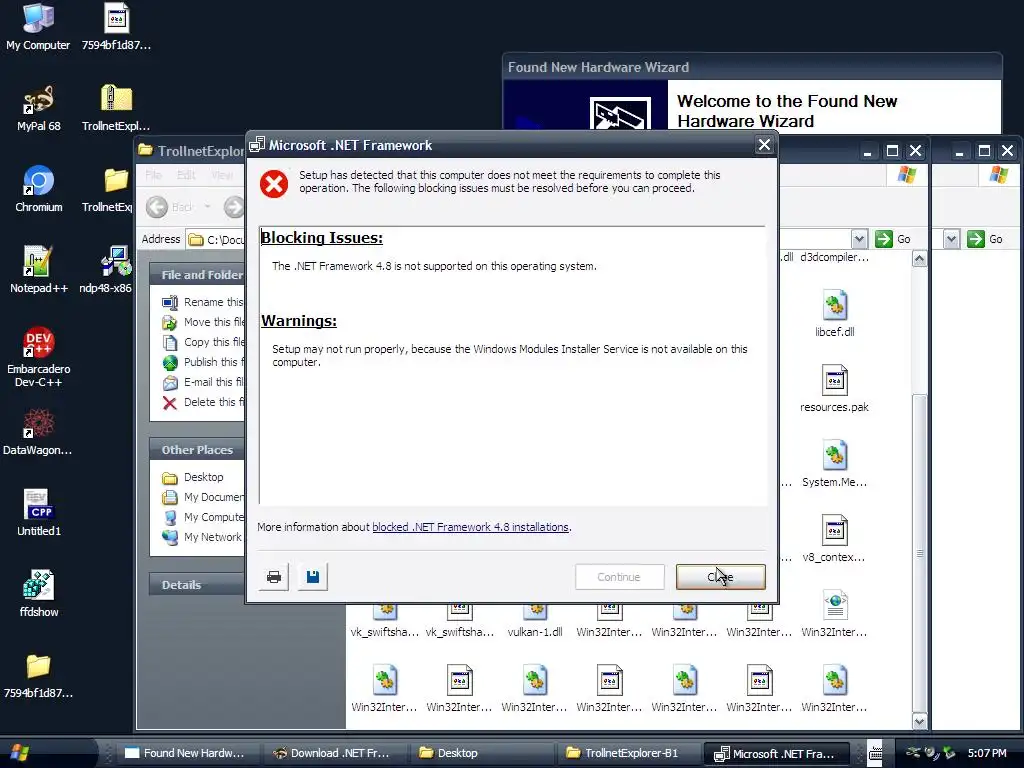
Task: Open address bar dropdown in TrollnetExplorer window
Action: coord(859,239)
